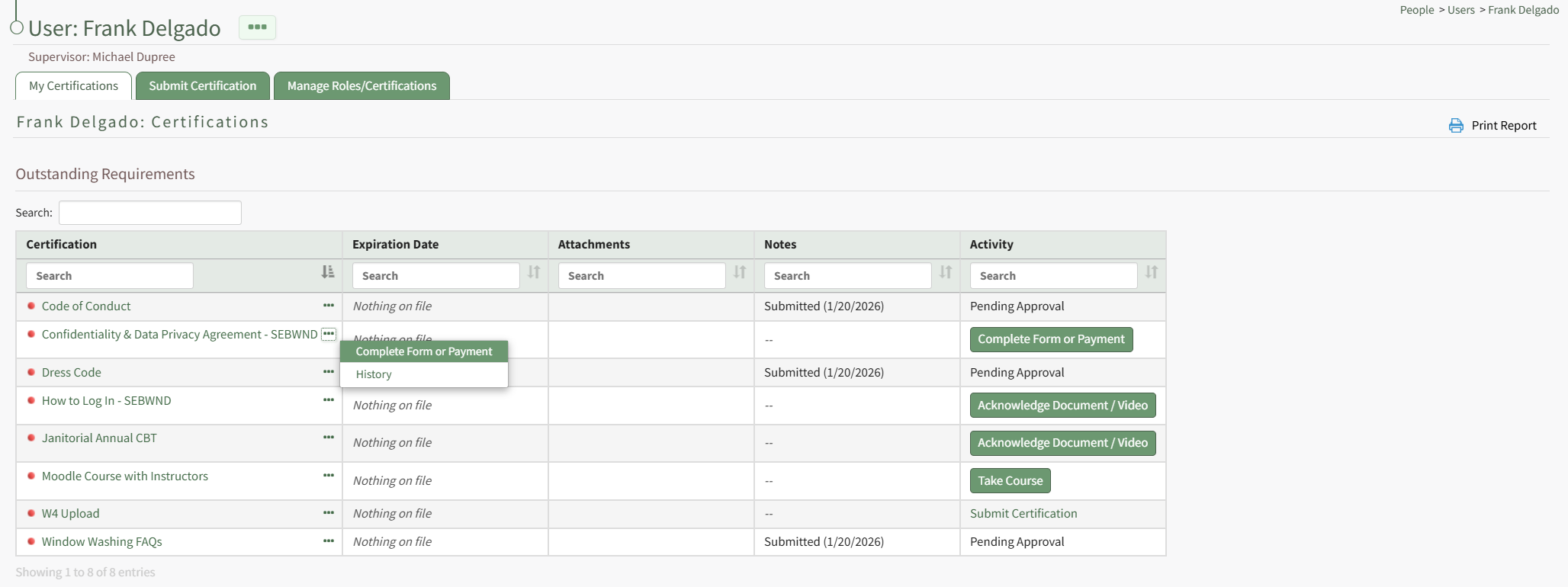Viewport: 1568px width, 587px height.
Task: Sort the Notes column using its arrows
Action: pyautogui.click(x=945, y=272)
